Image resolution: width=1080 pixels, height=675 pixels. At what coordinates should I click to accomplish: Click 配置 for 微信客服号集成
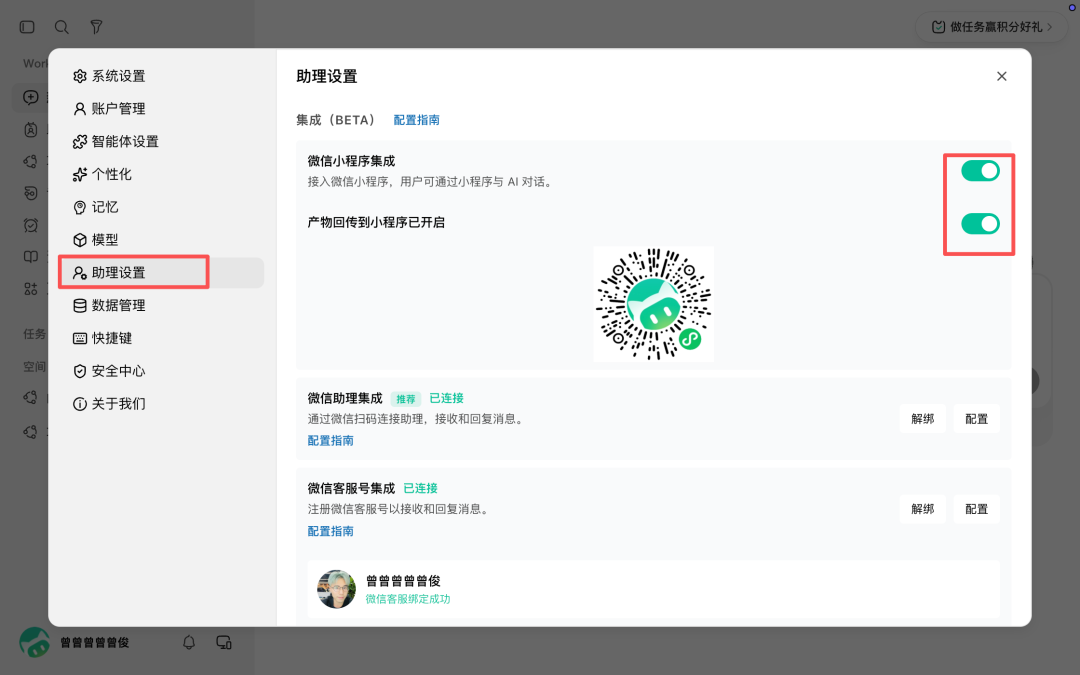976,509
